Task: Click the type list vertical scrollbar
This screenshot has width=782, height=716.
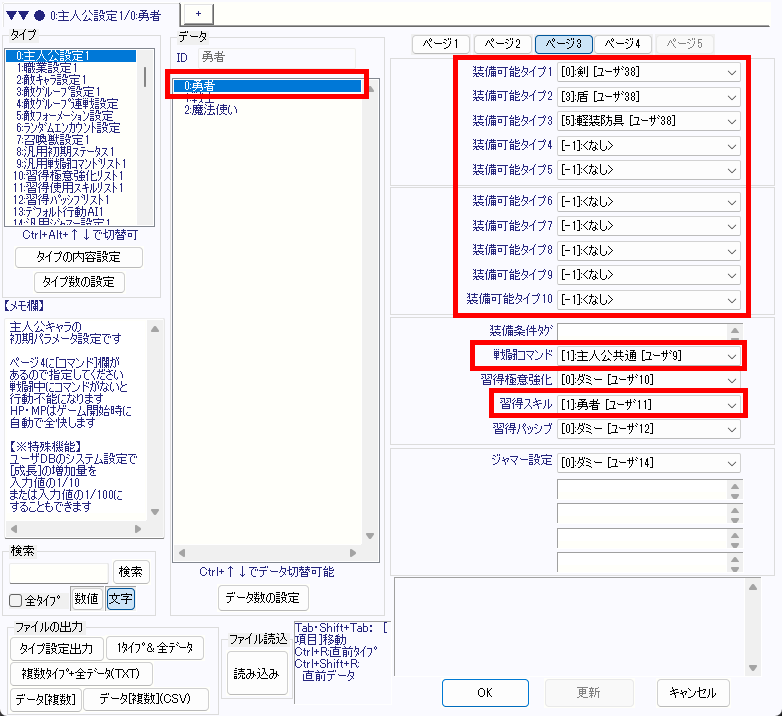Action: pos(147,140)
